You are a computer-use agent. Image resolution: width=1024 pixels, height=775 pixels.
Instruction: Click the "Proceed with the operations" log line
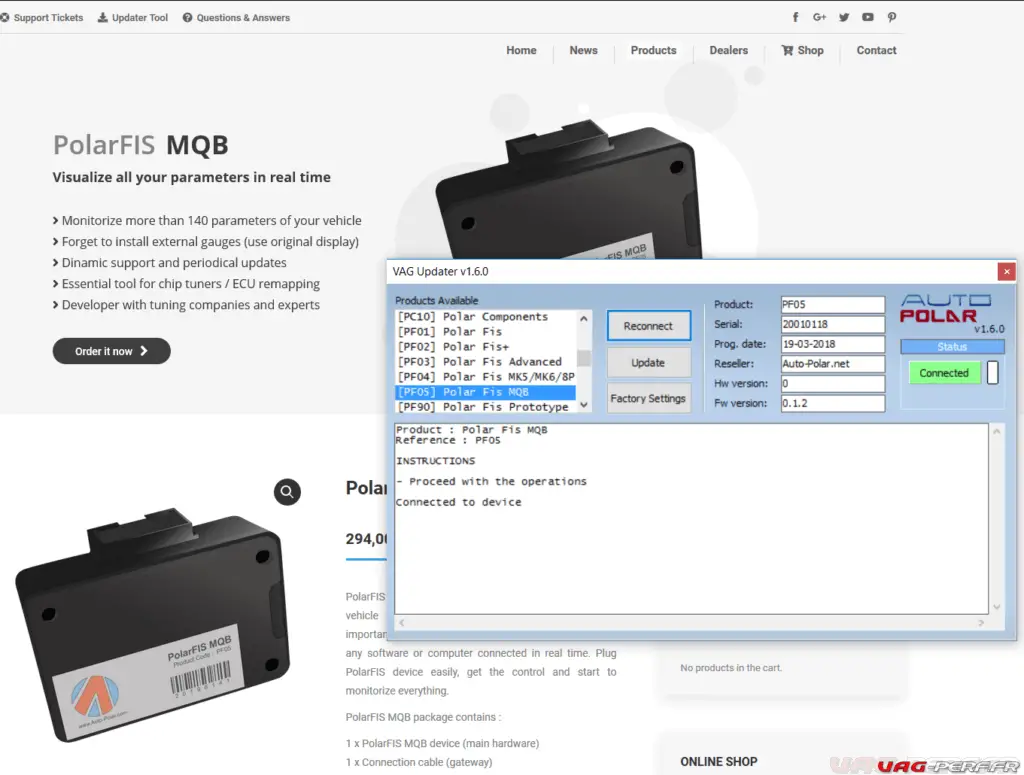491,481
